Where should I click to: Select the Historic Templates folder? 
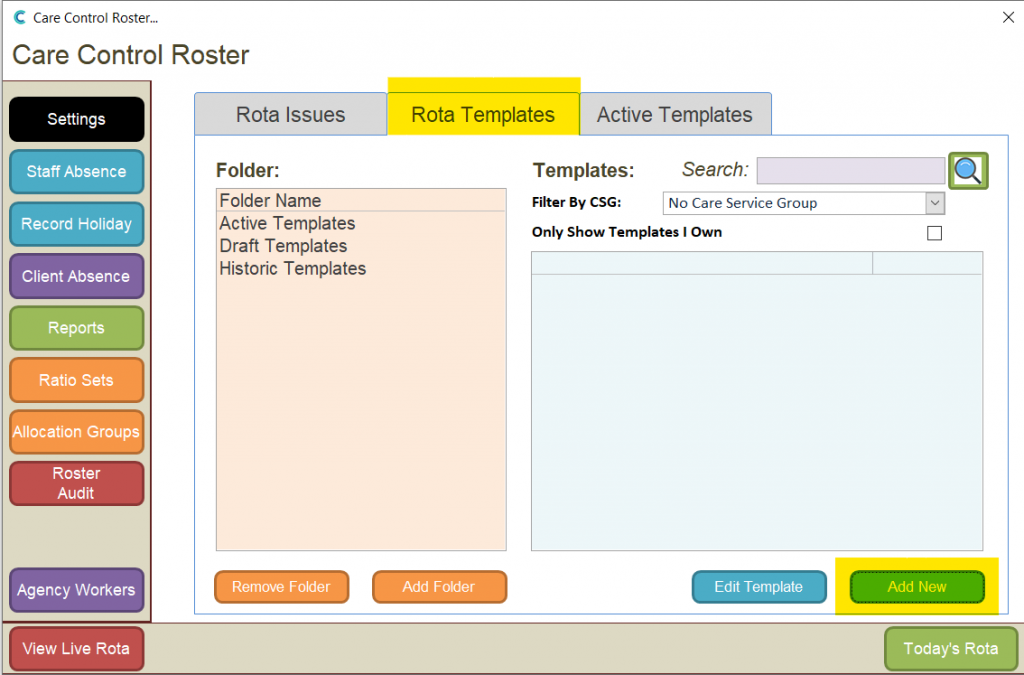point(361,268)
